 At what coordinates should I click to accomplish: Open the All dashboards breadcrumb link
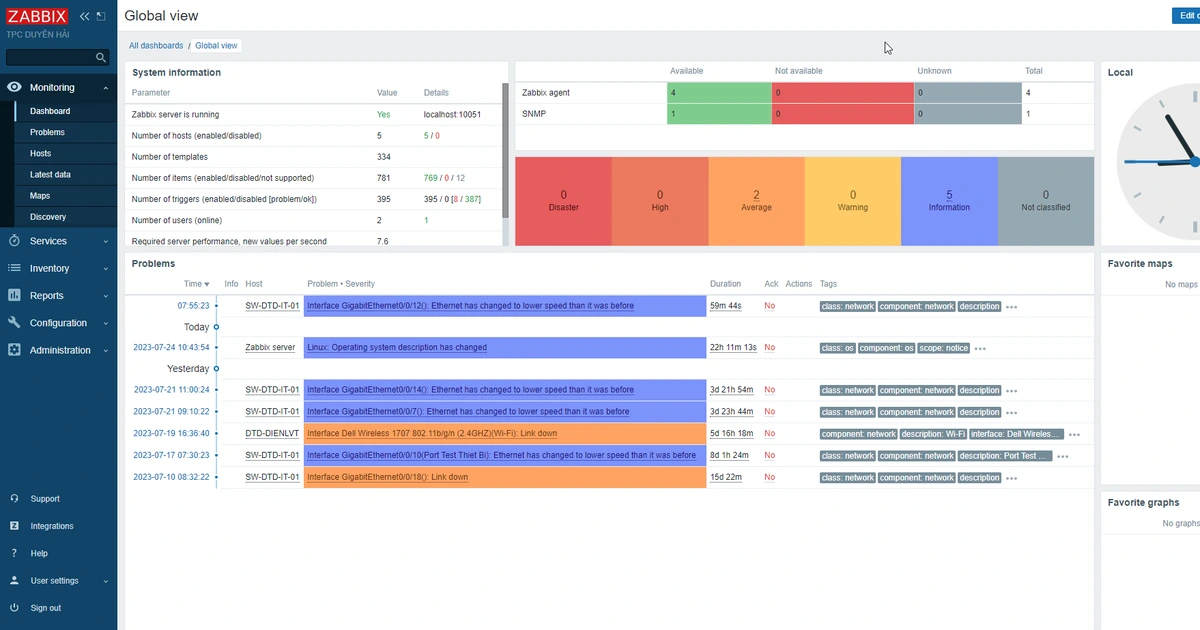(x=156, y=45)
